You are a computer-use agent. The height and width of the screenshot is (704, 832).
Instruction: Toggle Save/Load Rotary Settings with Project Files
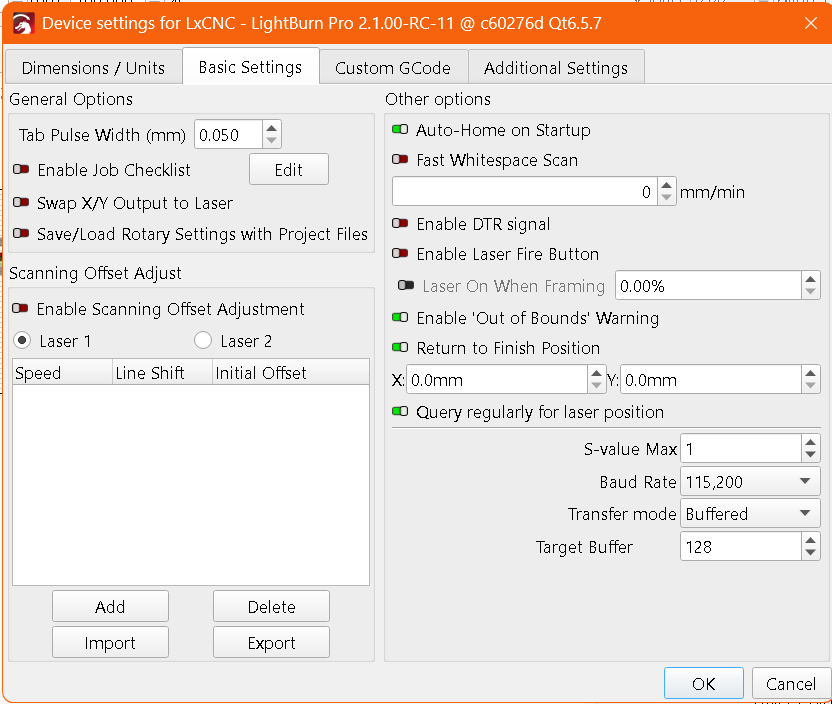point(21,233)
